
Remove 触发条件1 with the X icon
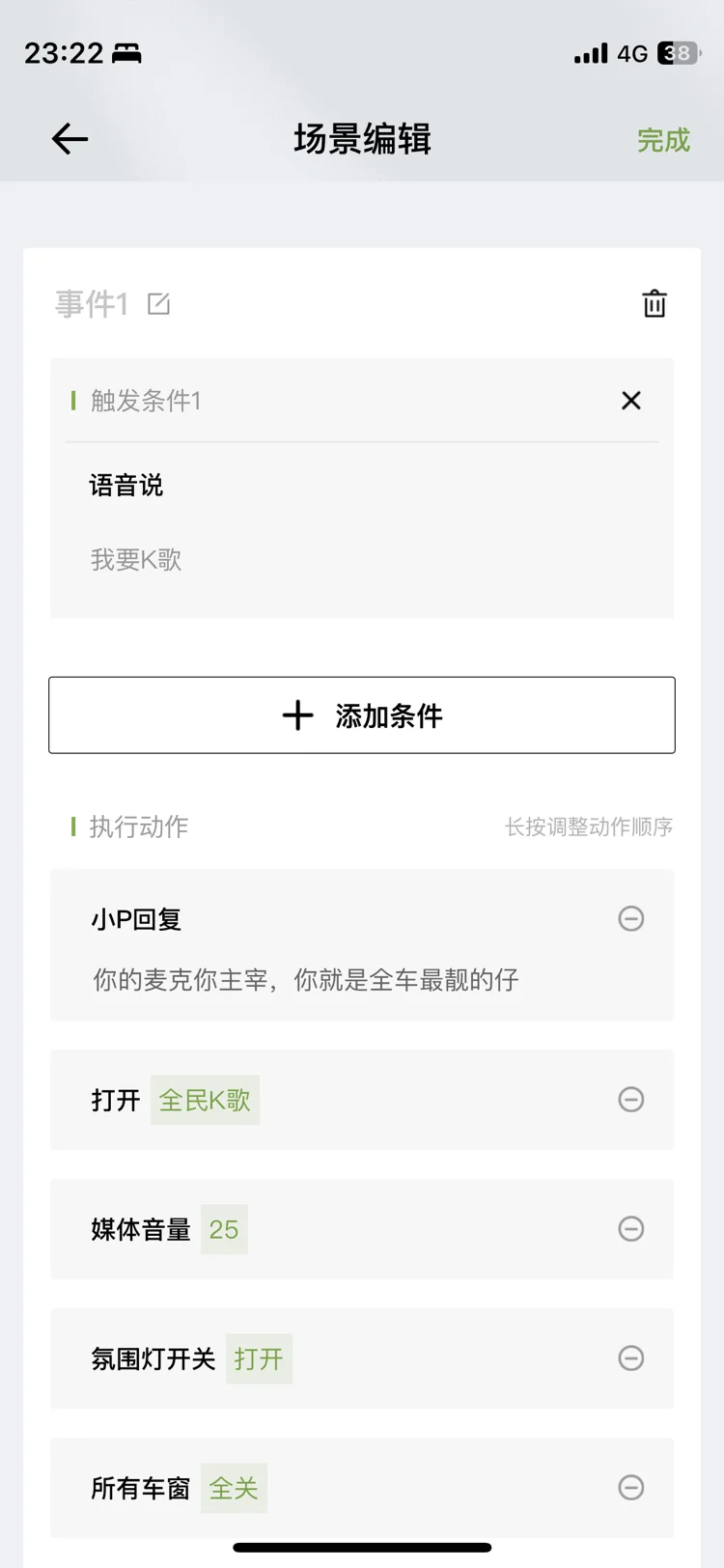click(x=631, y=401)
